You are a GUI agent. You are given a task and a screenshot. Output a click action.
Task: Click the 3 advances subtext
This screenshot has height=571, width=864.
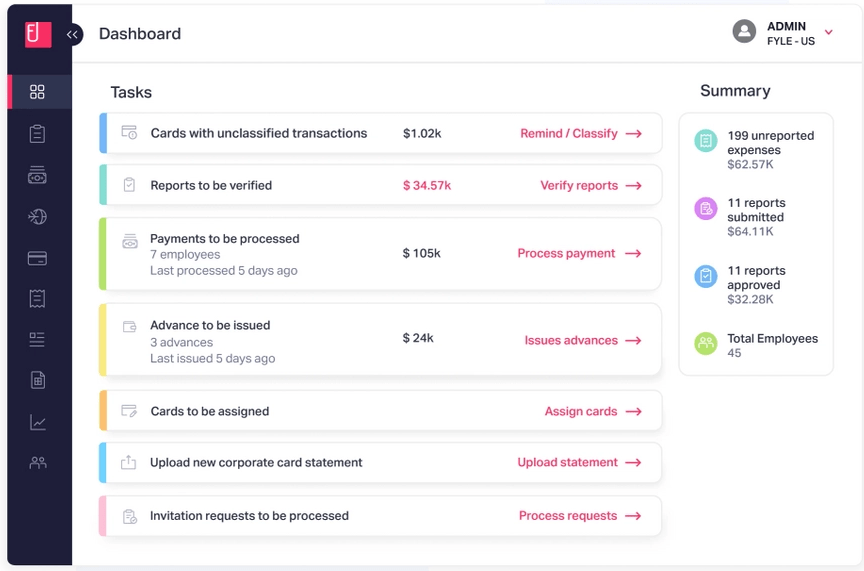click(x=181, y=342)
